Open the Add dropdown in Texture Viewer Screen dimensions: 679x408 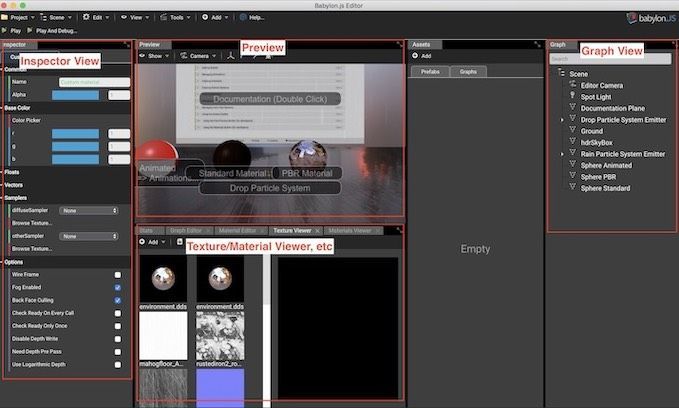coord(153,242)
